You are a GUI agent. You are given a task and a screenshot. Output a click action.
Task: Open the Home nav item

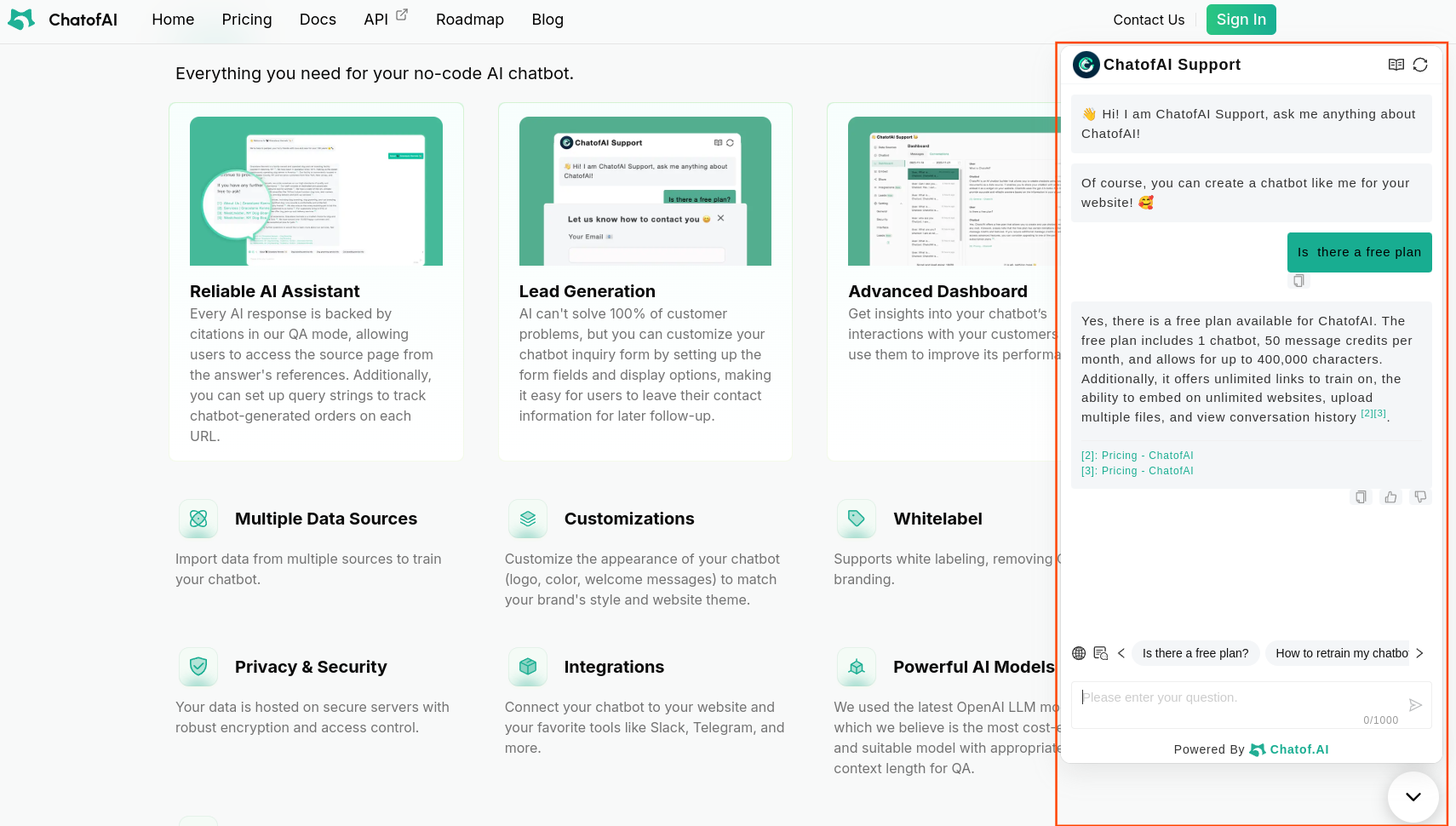[x=173, y=20]
